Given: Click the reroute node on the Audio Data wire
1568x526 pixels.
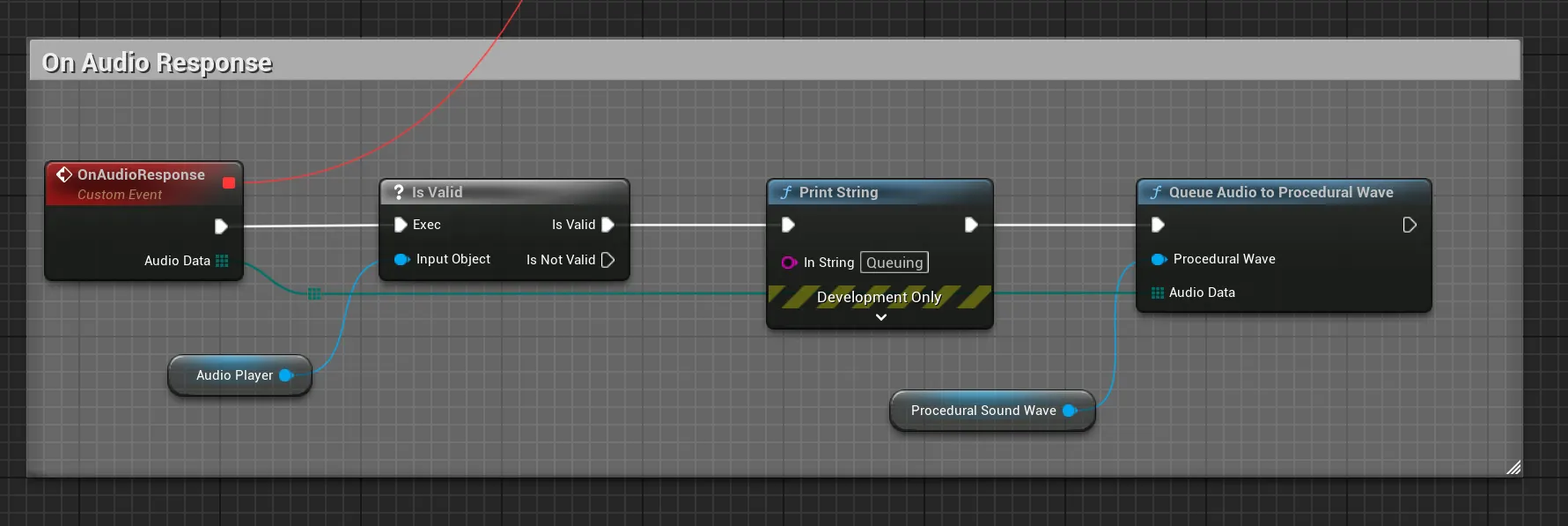Looking at the screenshot, I should (314, 294).
